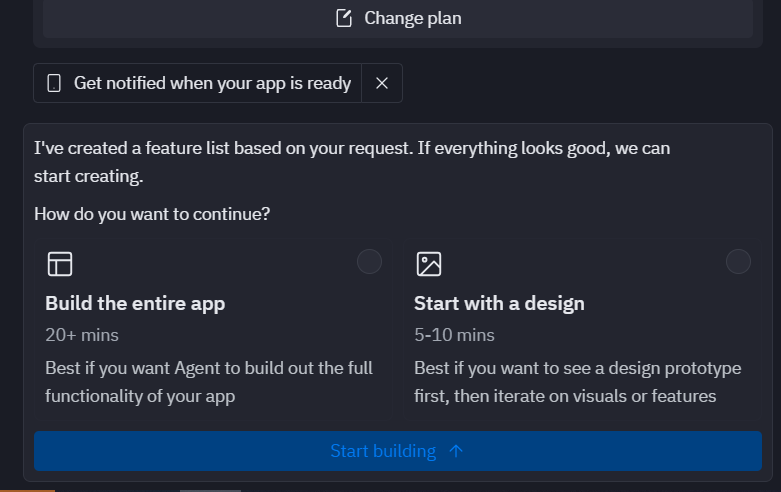
Task: Click the up arrow icon in Start building
Action: tap(456, 451)
